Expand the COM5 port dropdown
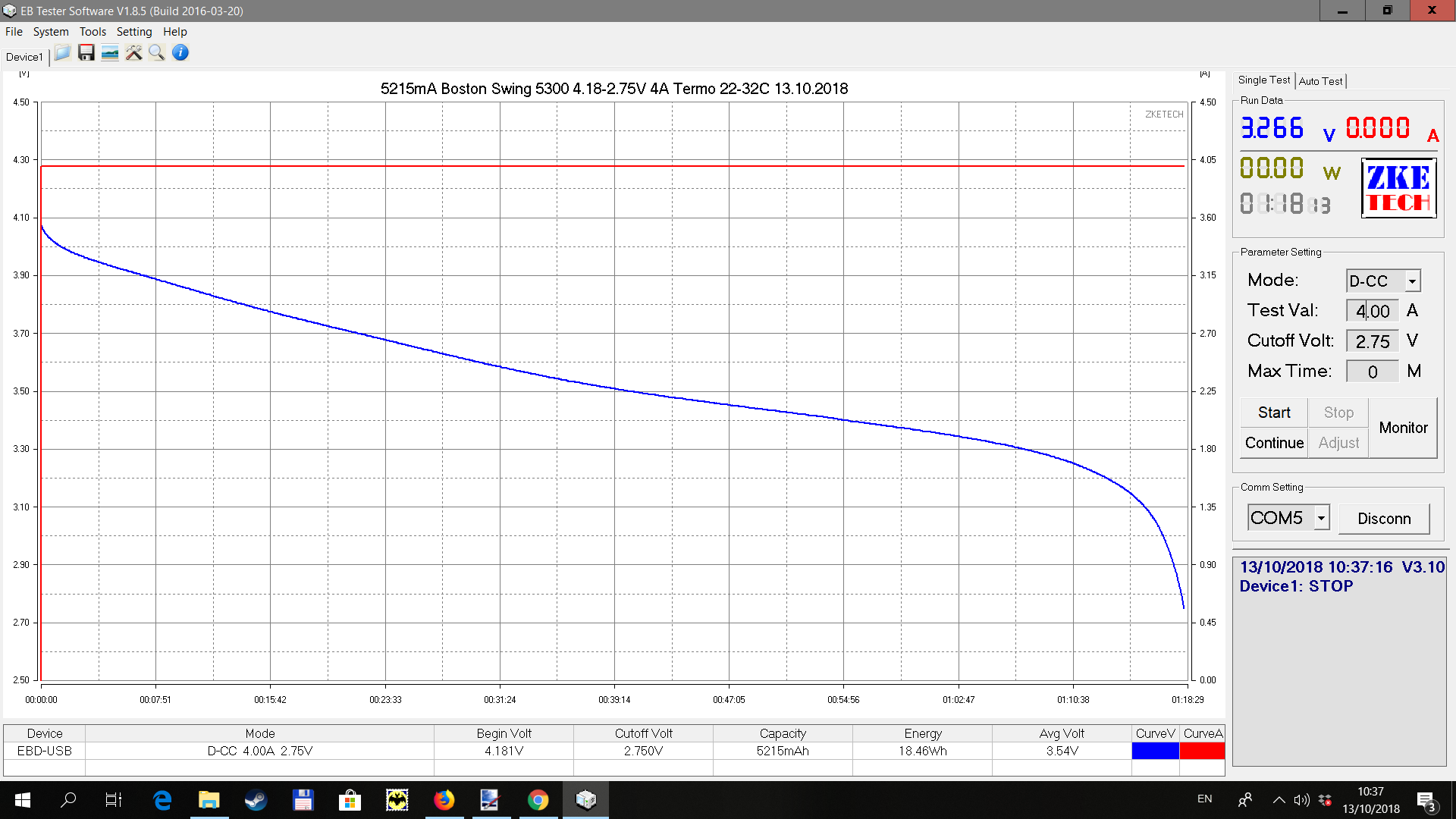 (1321, 518)
